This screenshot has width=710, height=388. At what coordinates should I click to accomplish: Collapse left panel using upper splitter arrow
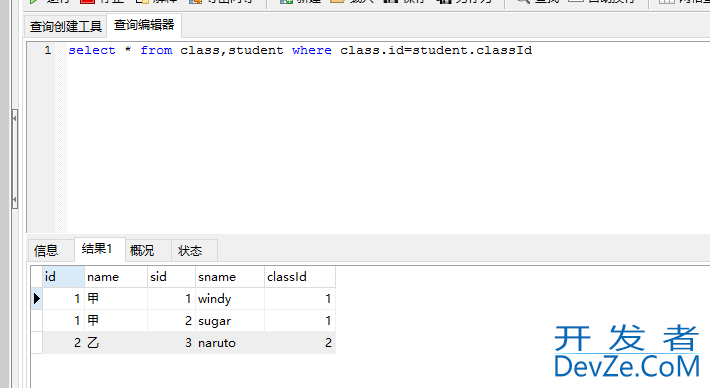[15, 119]
